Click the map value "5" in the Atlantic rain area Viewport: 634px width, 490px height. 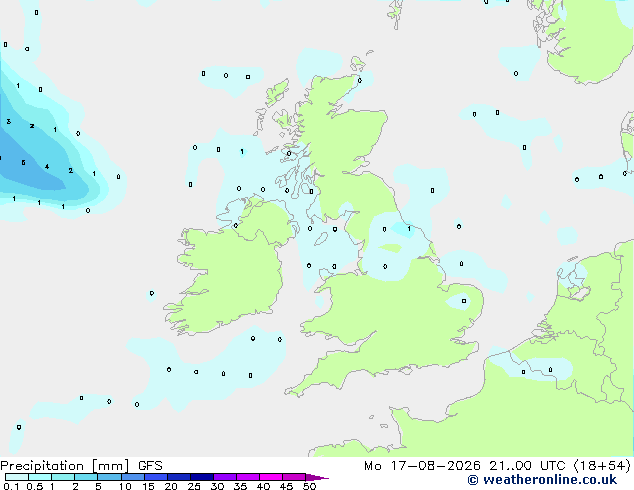point(23,163)
